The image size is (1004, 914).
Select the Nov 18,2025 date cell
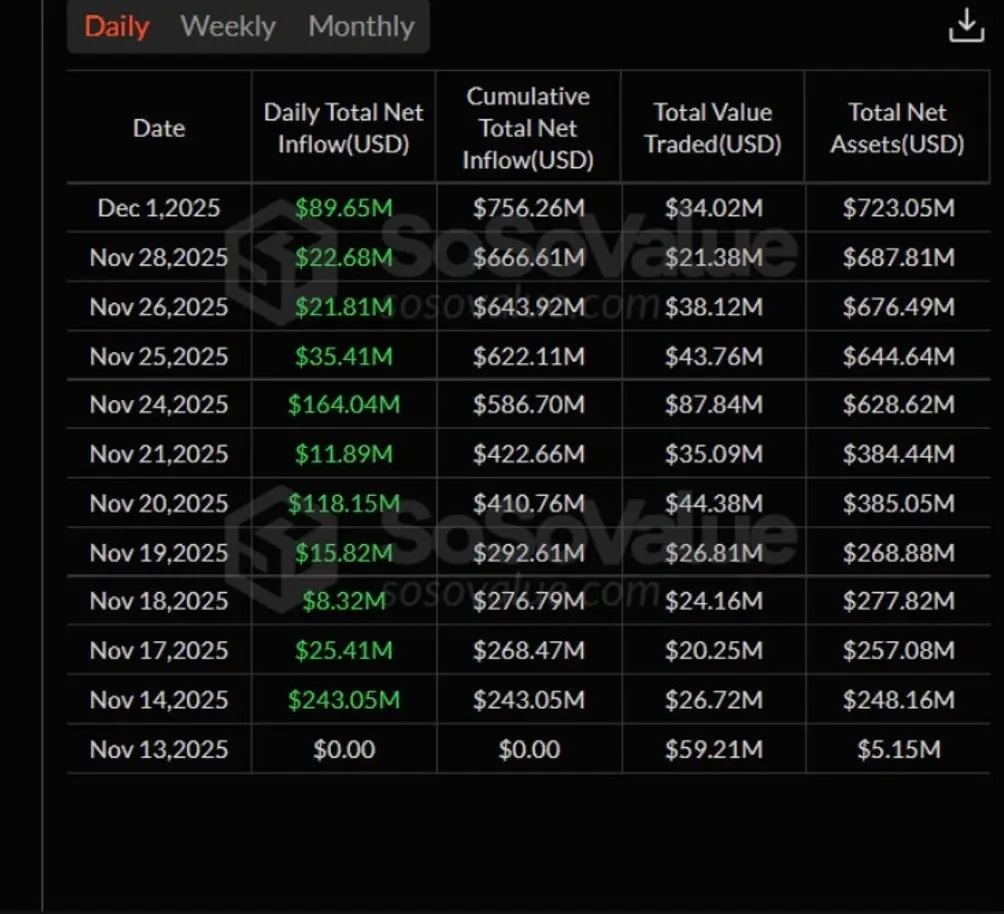pyautogui.click(x=159, y=601)
